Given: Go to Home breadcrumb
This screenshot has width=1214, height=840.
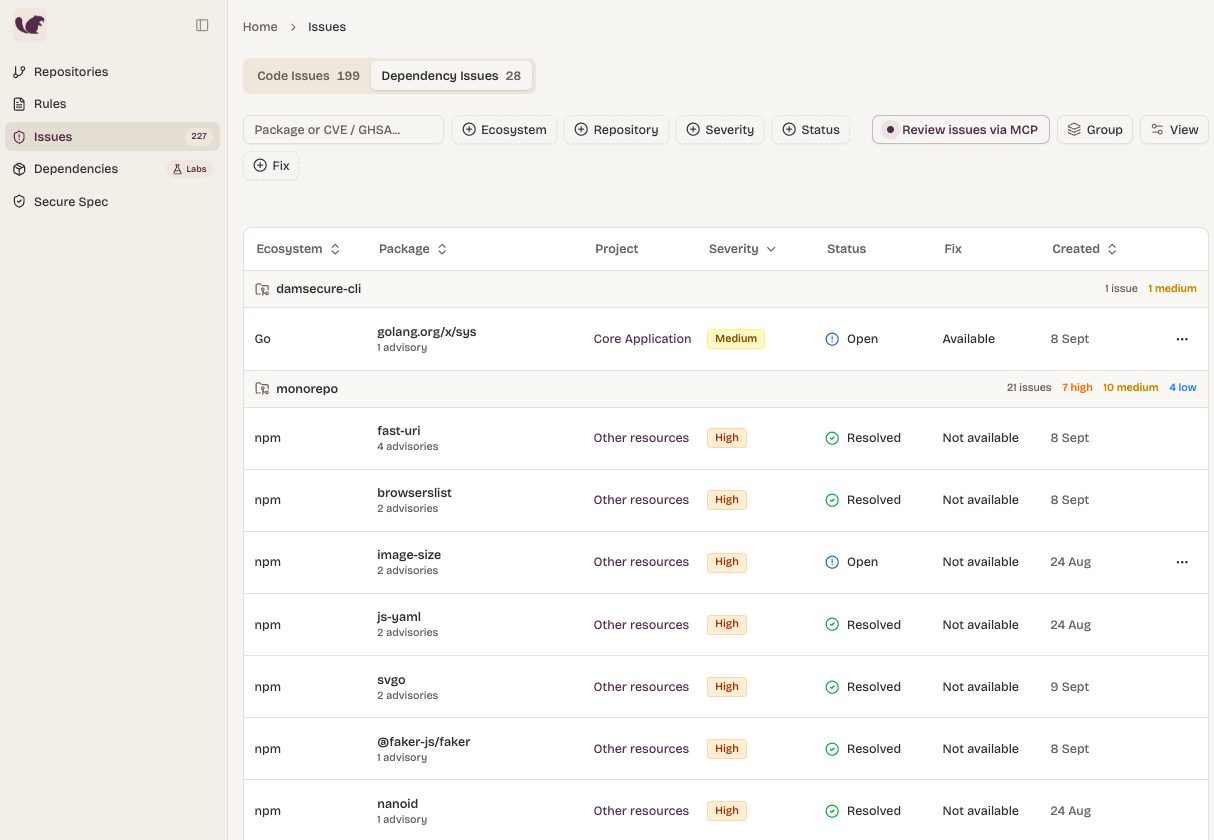Looking at the screenshot, I should (260, 27).
